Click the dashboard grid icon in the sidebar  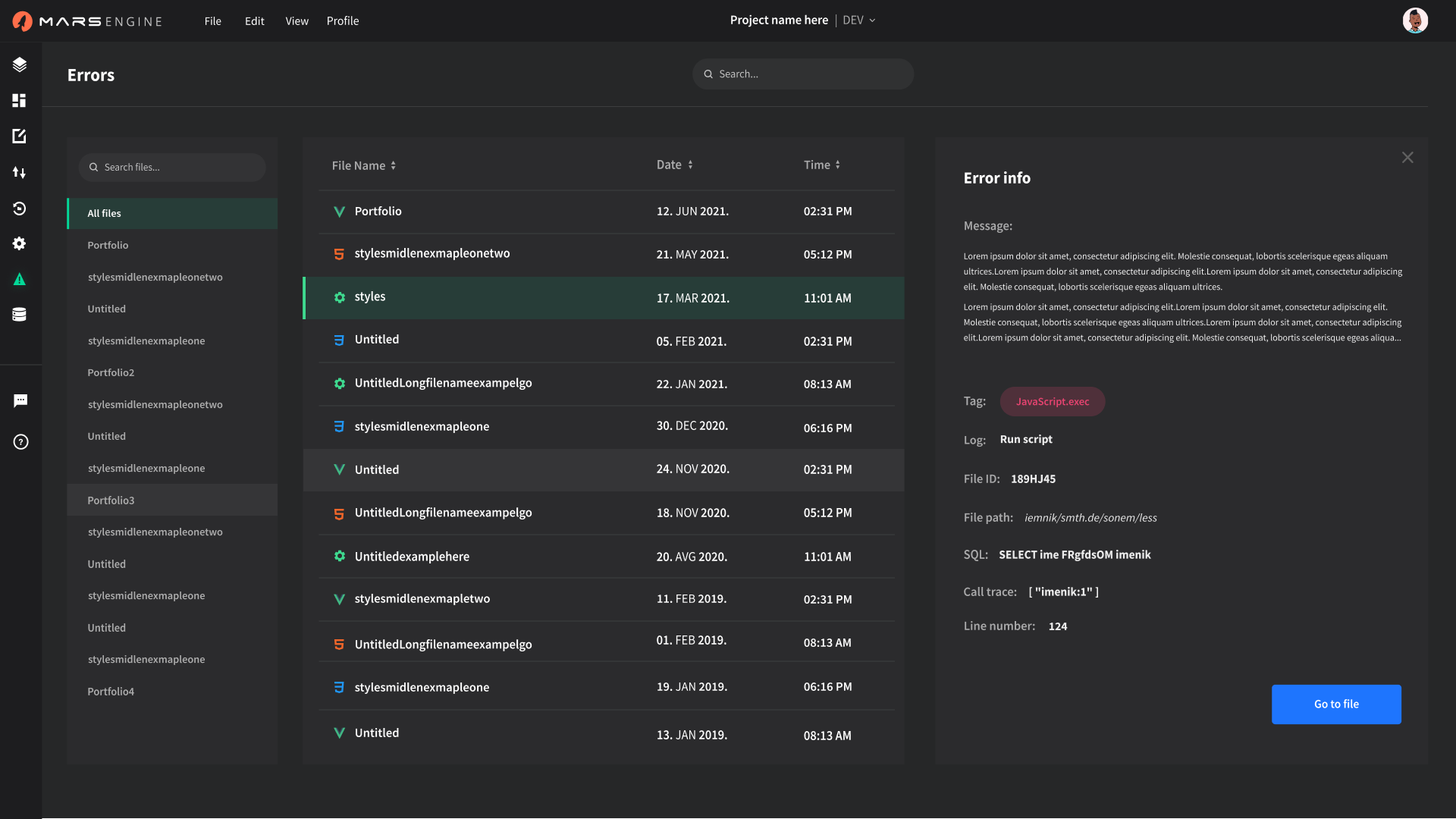tap(20, 100)
